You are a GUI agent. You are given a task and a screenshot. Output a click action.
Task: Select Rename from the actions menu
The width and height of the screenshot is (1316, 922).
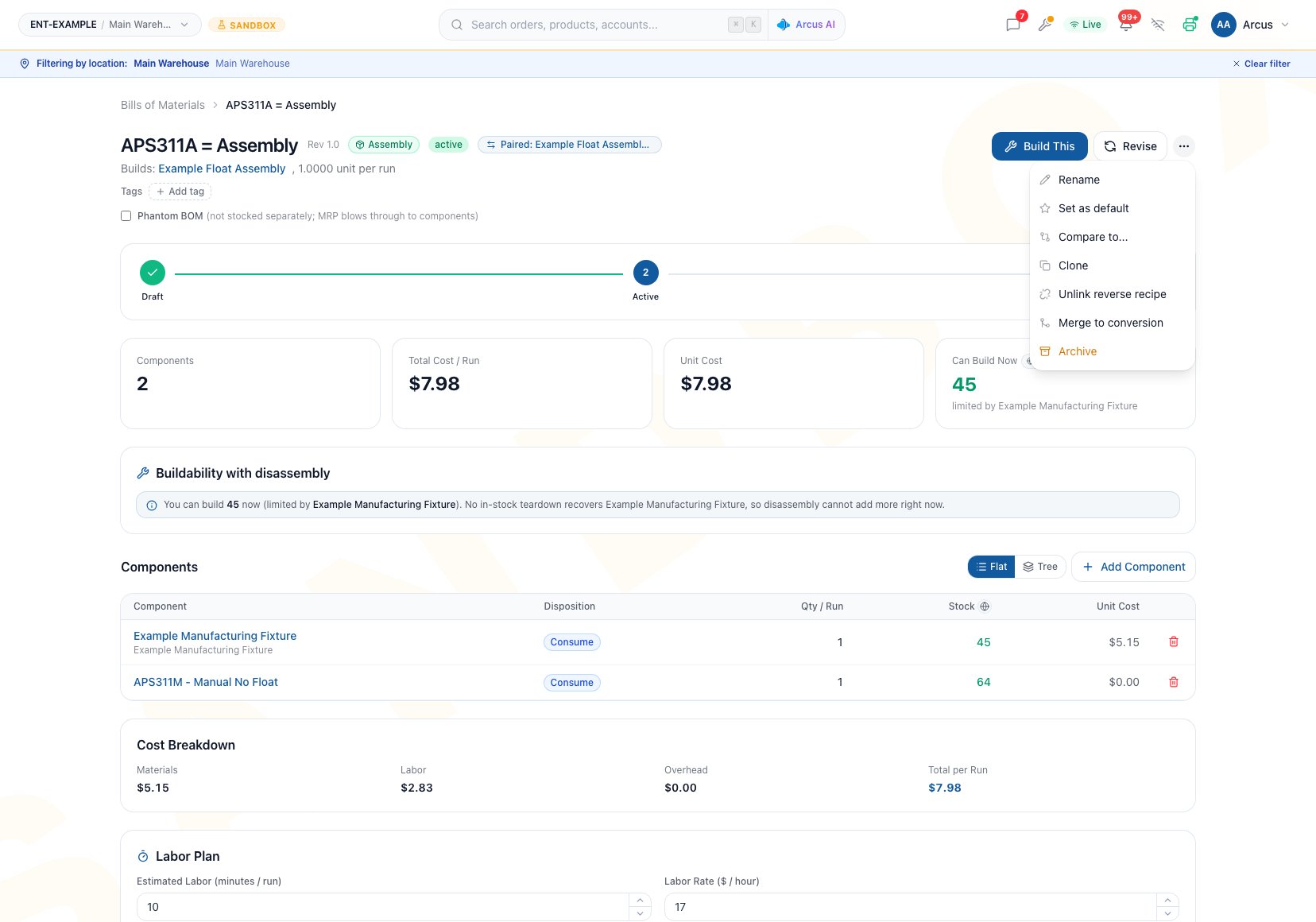coord(1112,180)
